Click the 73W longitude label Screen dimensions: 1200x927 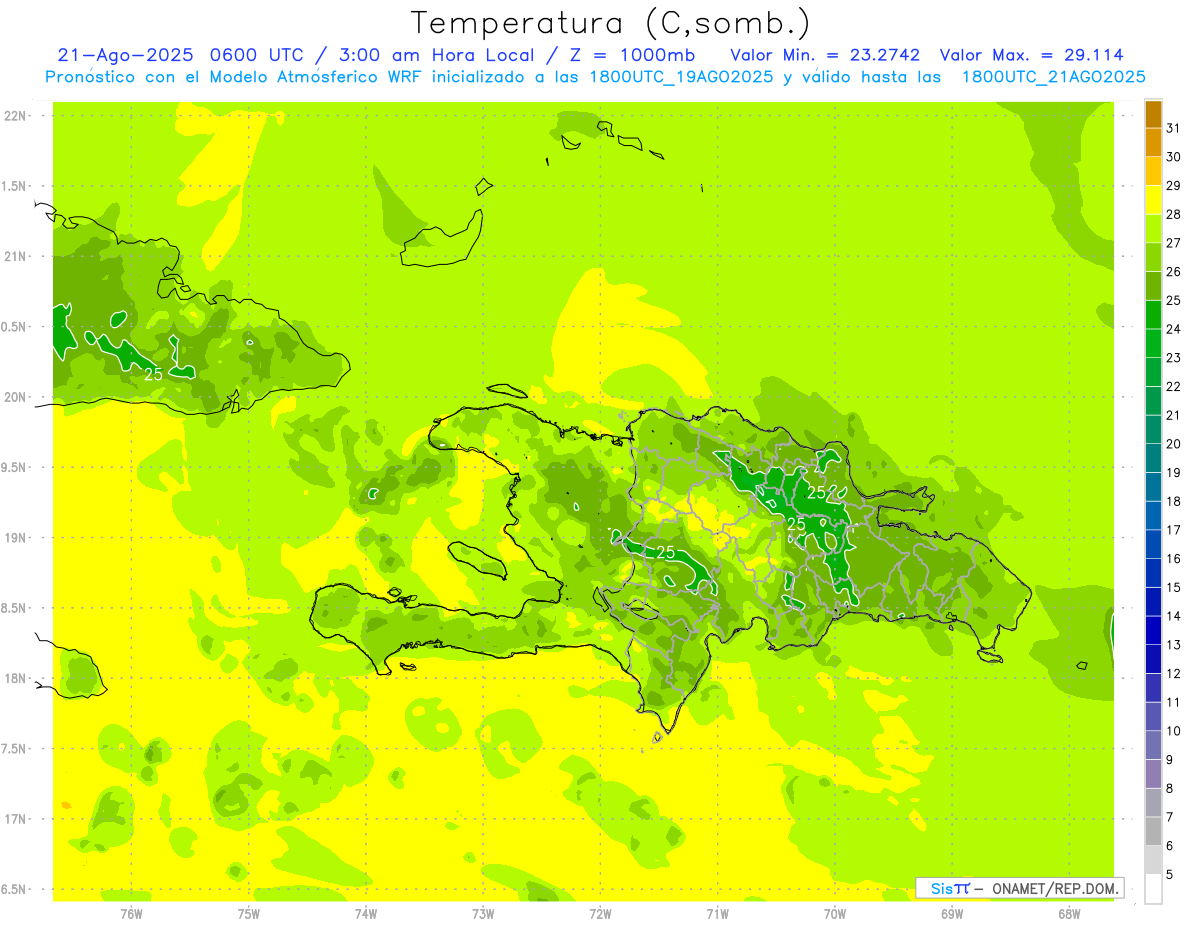[483, 913]
